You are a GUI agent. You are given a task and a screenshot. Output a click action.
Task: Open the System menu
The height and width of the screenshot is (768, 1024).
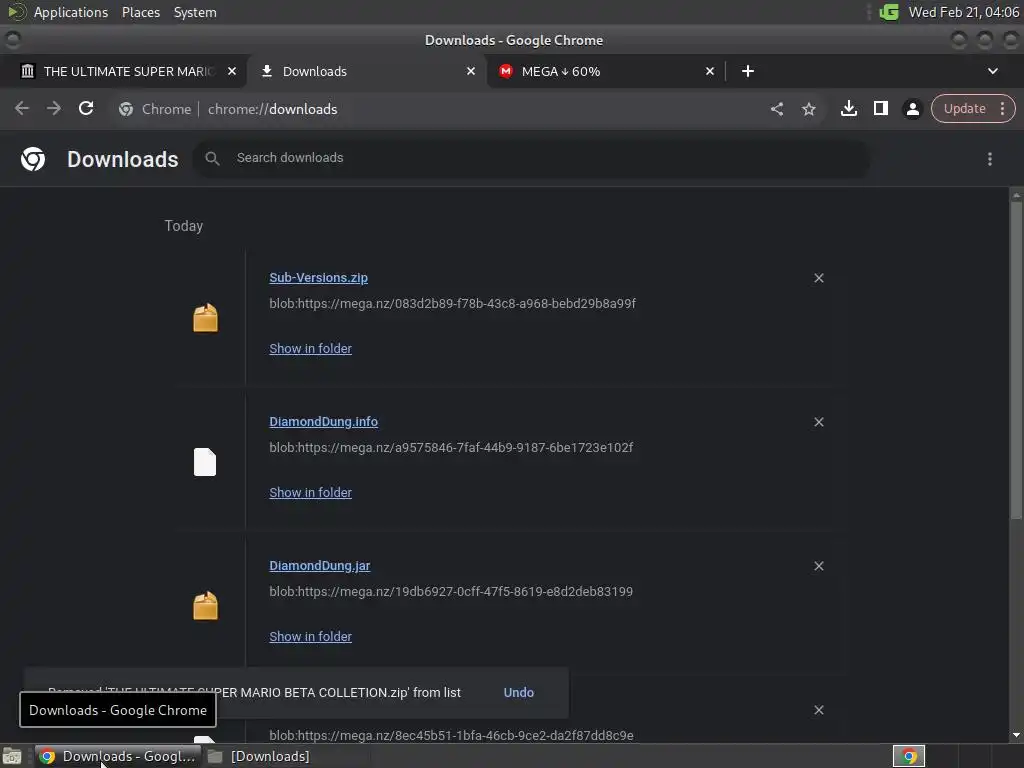195,12
